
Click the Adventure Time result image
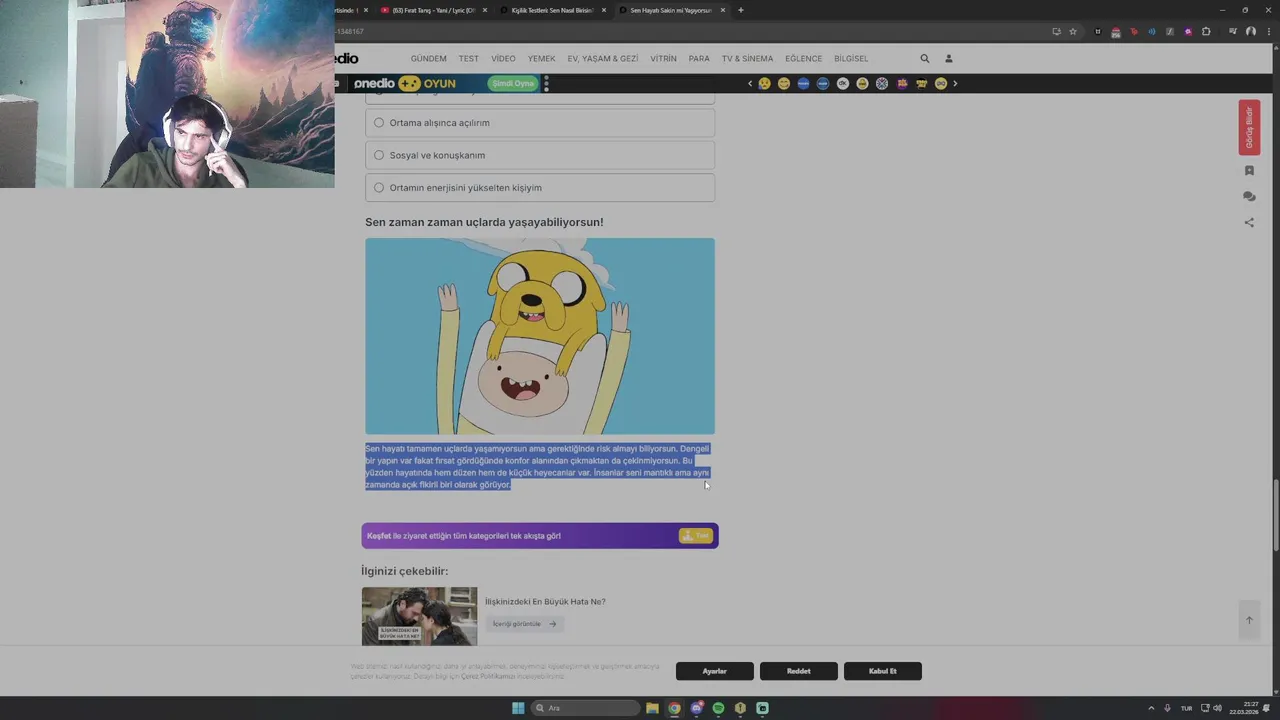click(x=540, y=336)
